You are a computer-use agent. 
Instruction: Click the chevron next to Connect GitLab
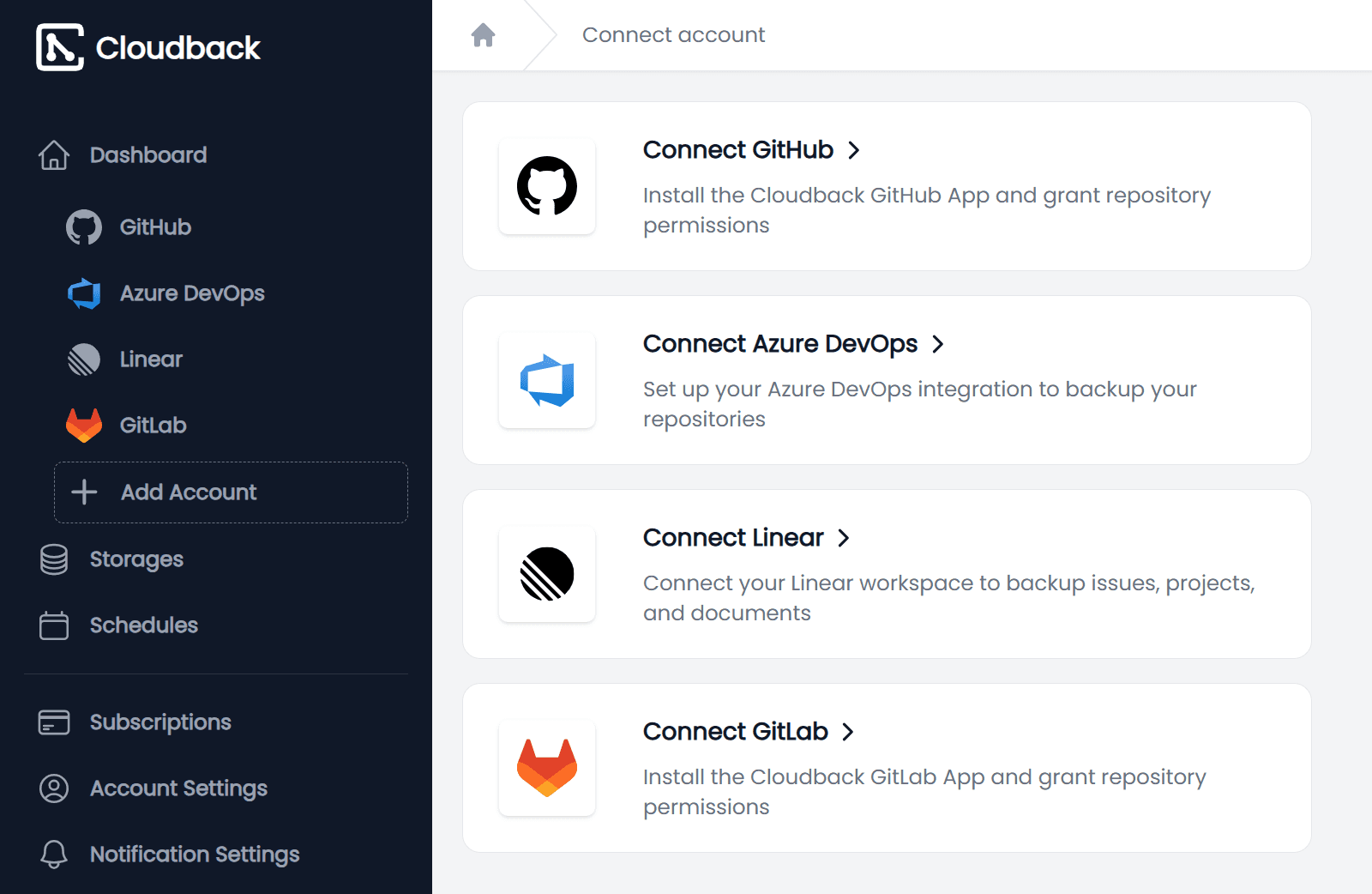pos(848,733)
